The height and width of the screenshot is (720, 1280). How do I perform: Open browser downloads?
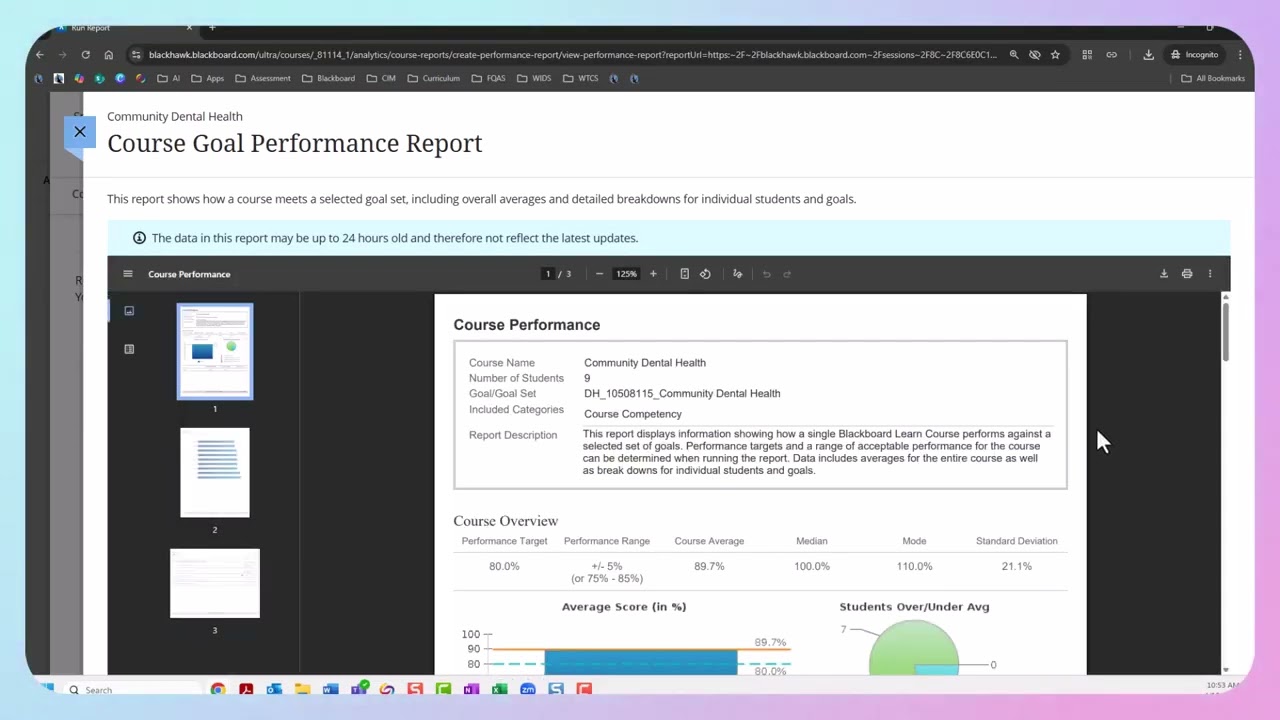point(1148,55)
